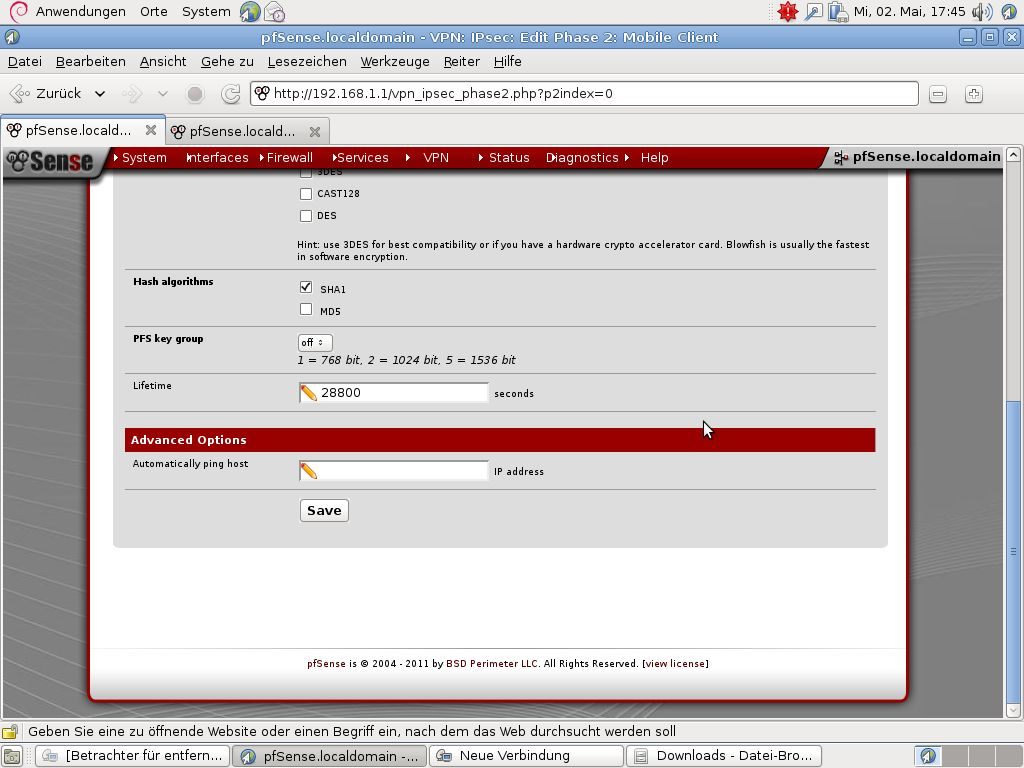Click the Debian swirl logo in top panel

pyautogui.click(x=19, y=11)
